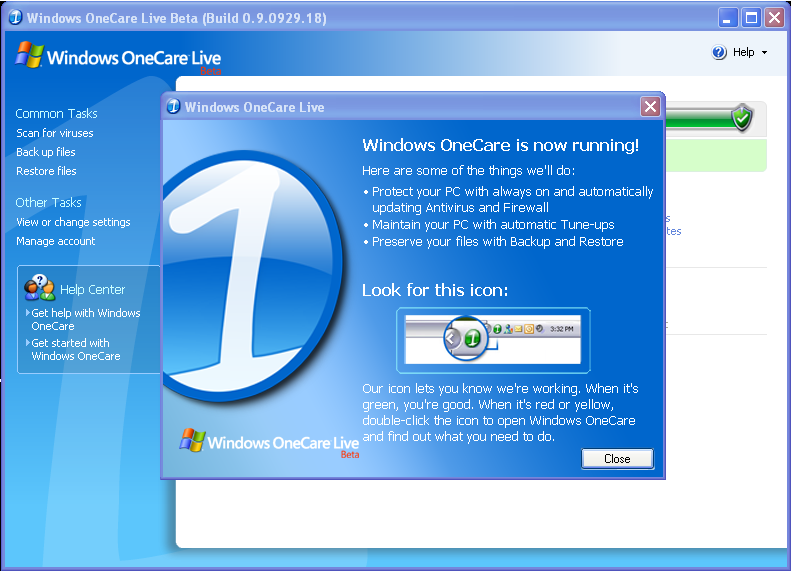Click the Help Center people icon
791x571 pixels.
tap(39, 288)
